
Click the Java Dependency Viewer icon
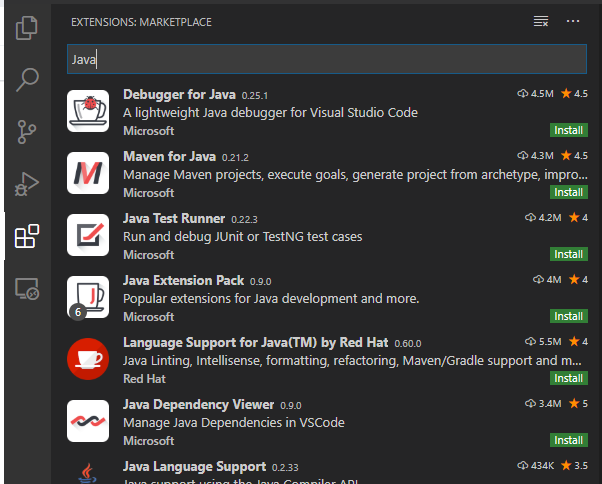pyautogui.click(x=88, y=421)
